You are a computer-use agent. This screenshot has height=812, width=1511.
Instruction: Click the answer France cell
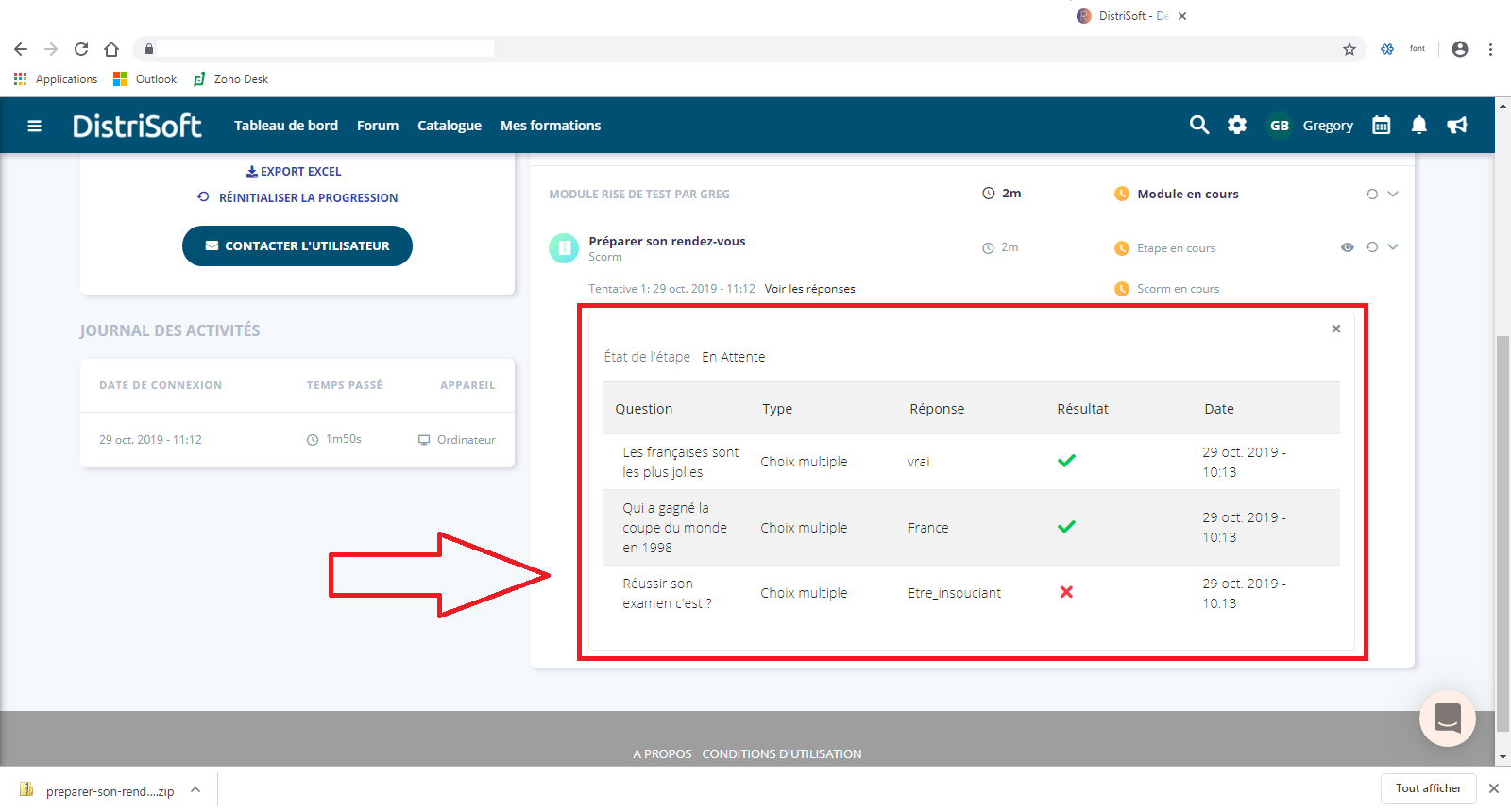[928, 528]
